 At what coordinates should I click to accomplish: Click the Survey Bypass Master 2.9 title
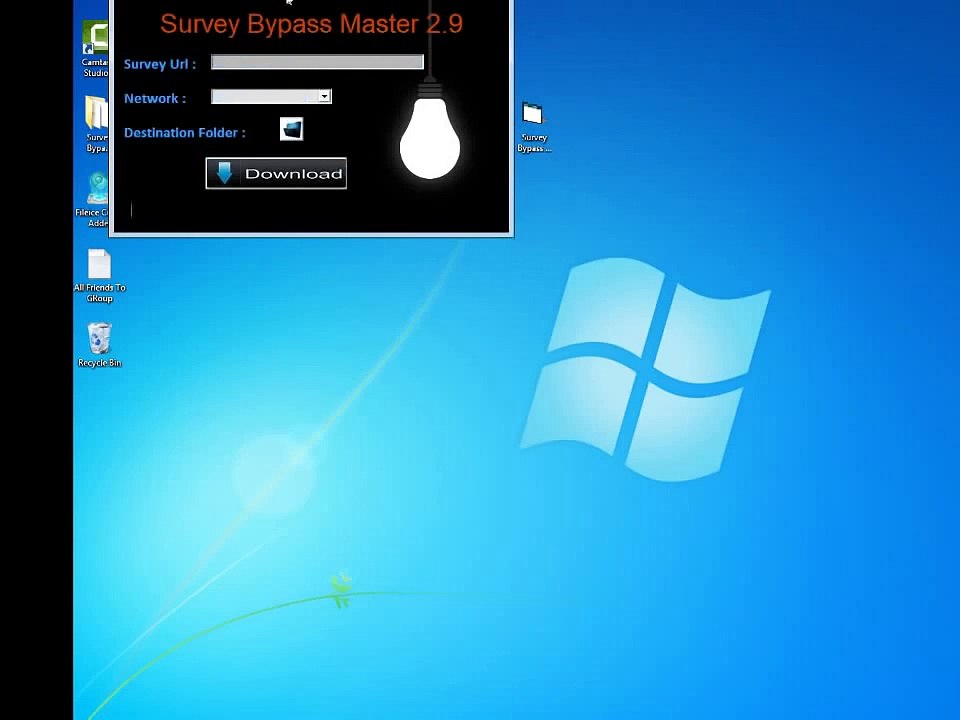point(311,24)
